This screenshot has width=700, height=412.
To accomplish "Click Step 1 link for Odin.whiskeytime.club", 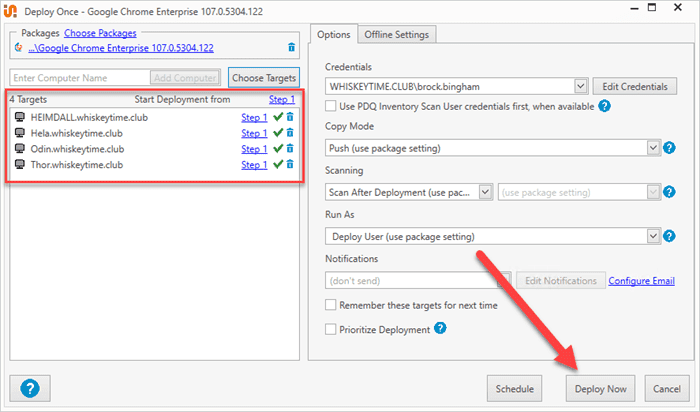I will click(254, 149).
